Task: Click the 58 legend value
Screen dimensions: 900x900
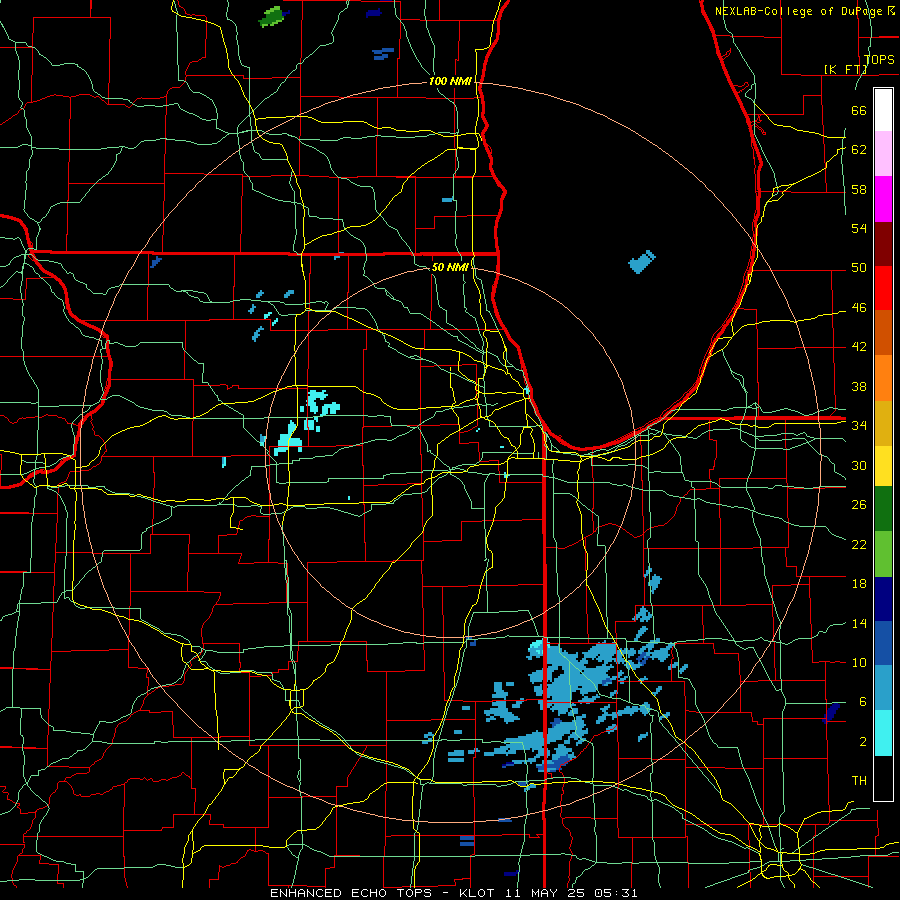Action: 859,189
